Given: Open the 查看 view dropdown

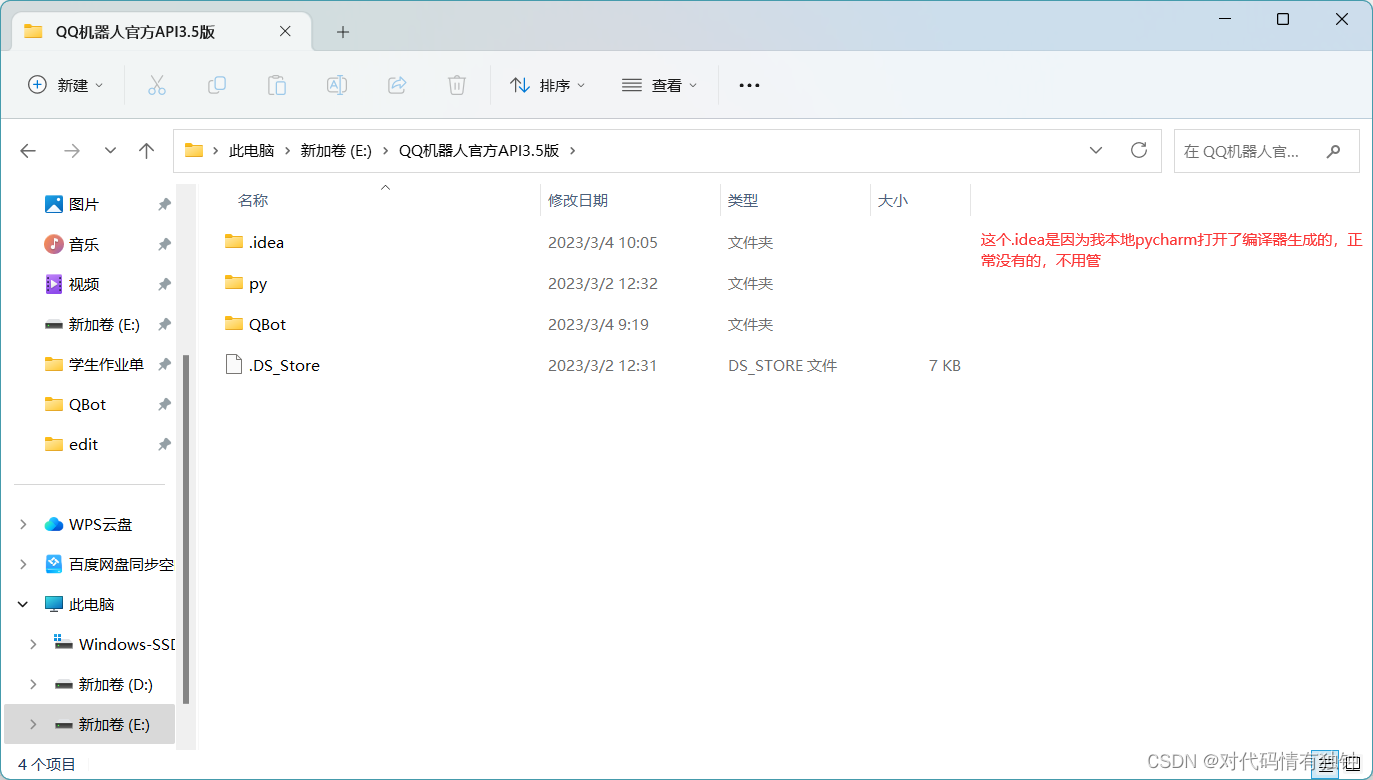Looking at the screenshot, I should click(659, 85).
